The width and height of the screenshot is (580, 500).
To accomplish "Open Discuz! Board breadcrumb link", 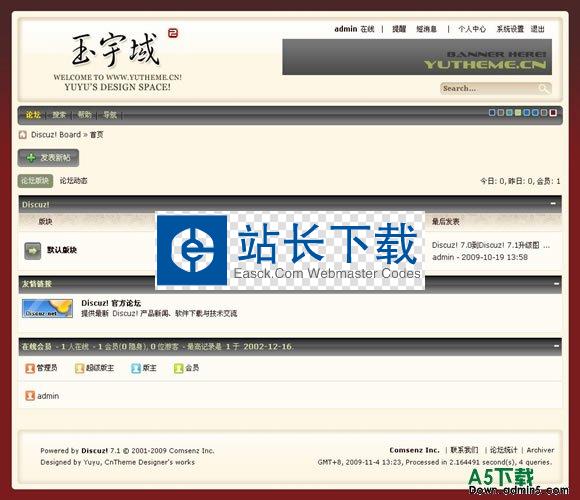I will pyautogui.click(x=56, y=135).
